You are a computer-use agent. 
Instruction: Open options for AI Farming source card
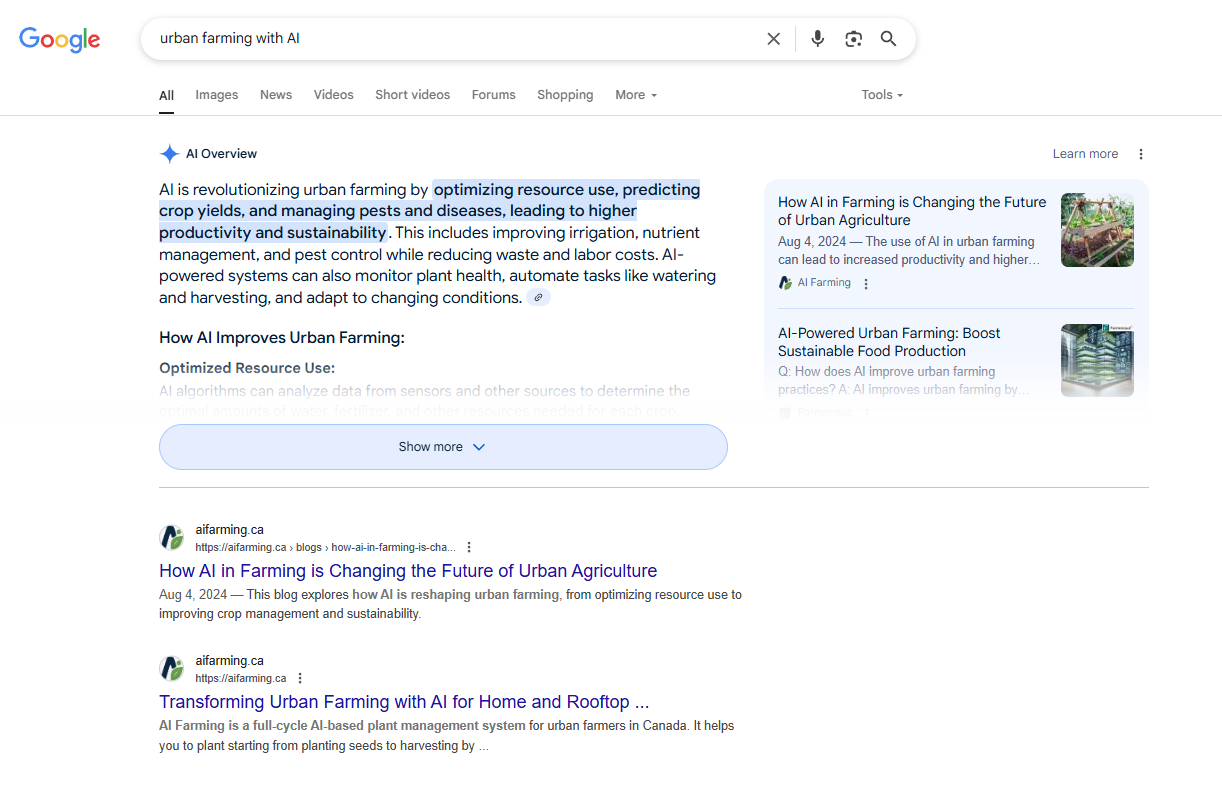866,284
